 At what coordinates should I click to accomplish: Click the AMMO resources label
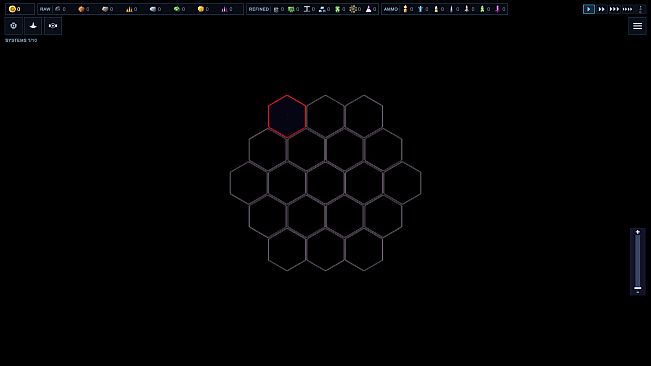pyautogui.click(x=391, y=9)
